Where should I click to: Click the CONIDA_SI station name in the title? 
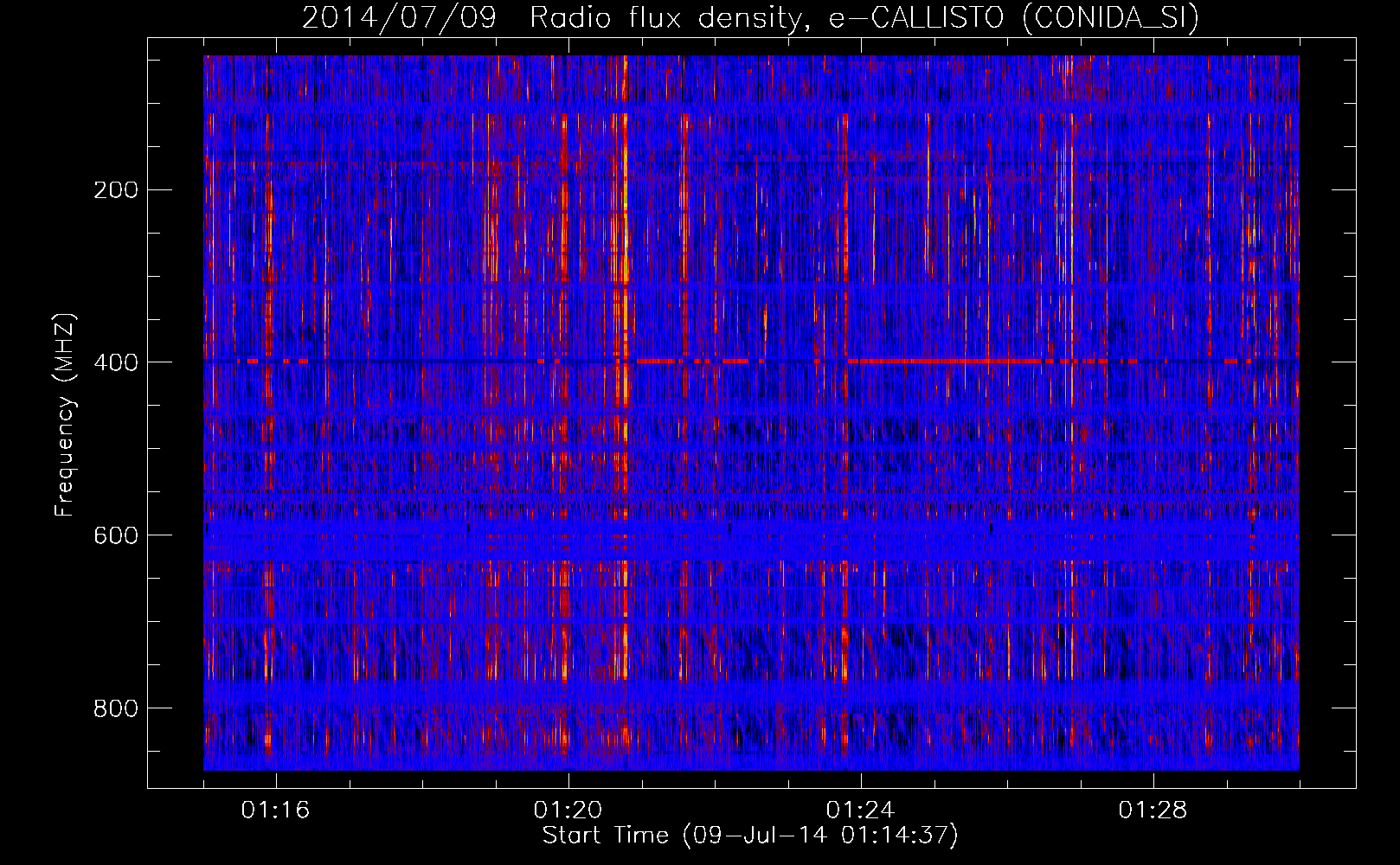tap(1110, 17)
